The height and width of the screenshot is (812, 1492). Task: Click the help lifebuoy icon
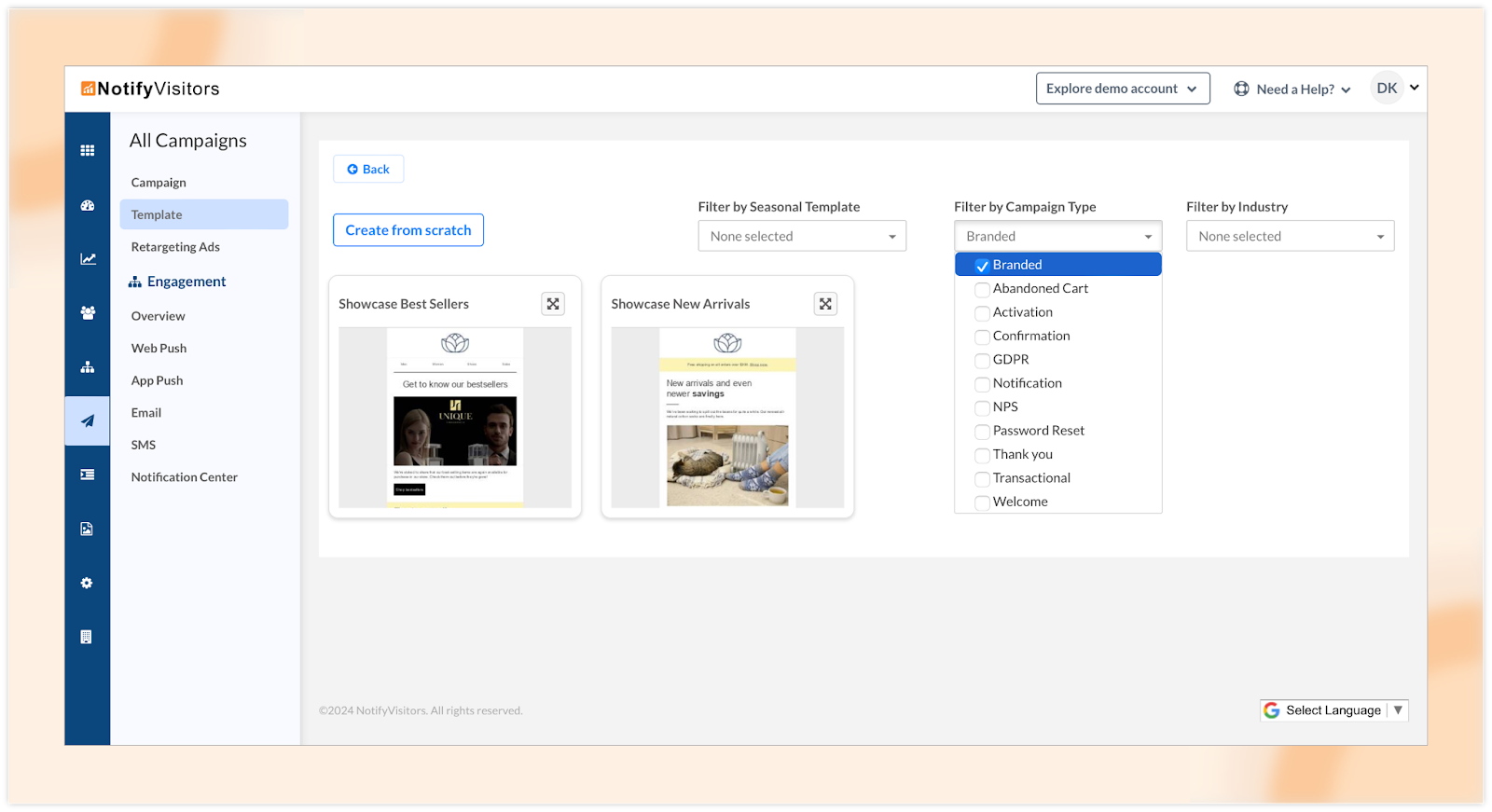tap(1241, 89)
